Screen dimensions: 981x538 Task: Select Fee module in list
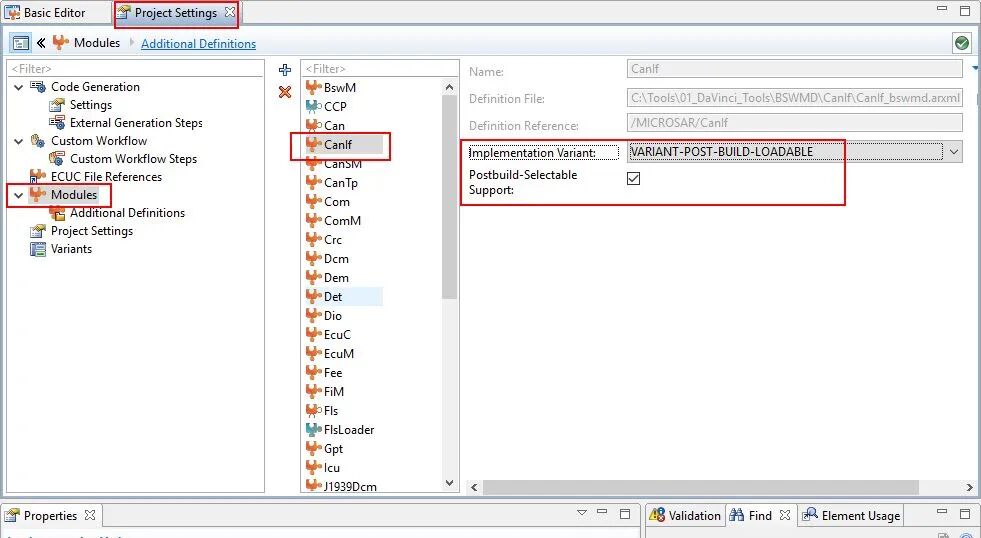333,372
